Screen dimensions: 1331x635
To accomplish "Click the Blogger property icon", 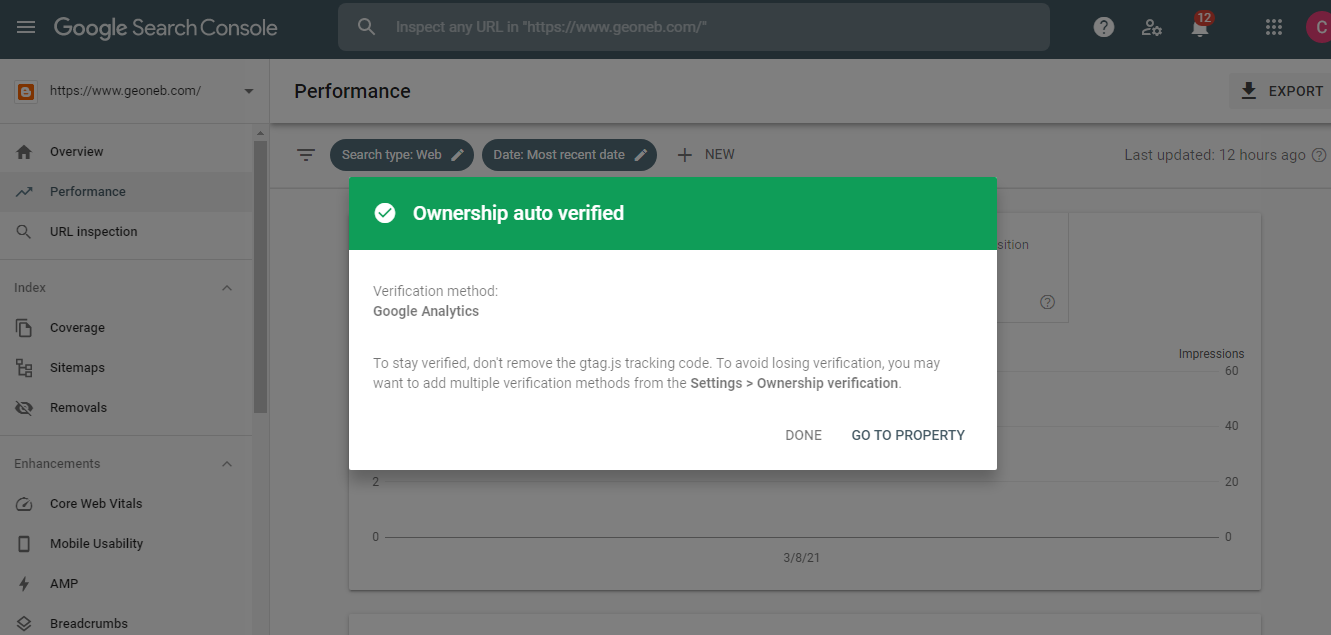I will (x=25, y=91).
